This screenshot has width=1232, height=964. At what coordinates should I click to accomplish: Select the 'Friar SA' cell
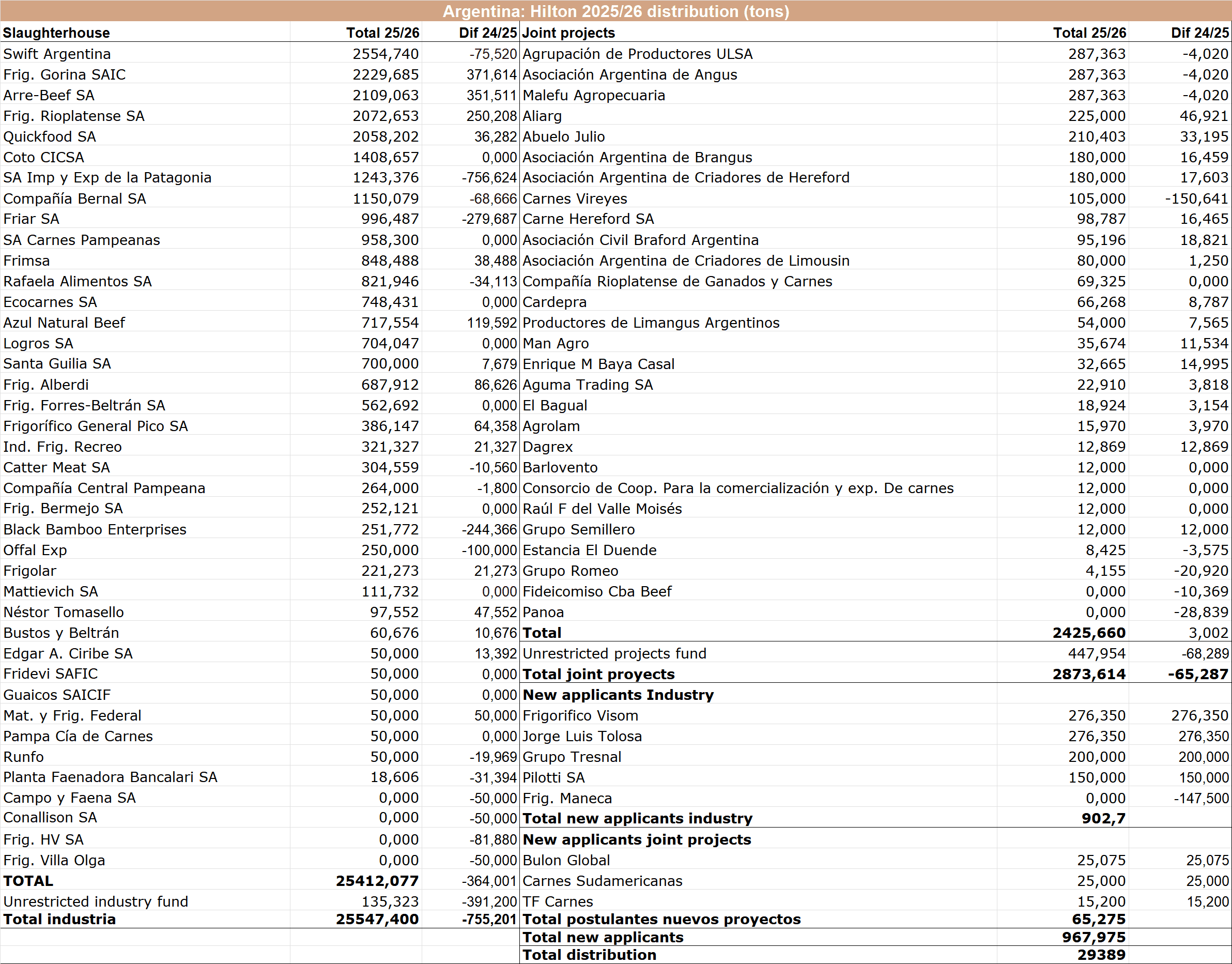31,219
